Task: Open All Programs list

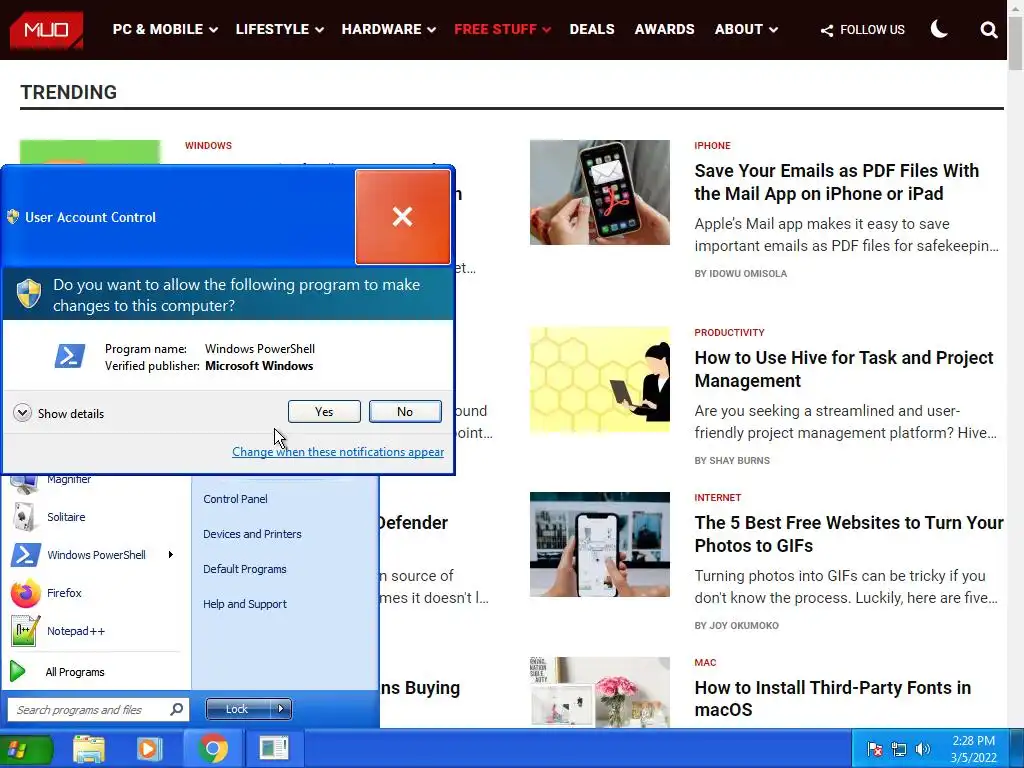Action: tap(74, 672)
